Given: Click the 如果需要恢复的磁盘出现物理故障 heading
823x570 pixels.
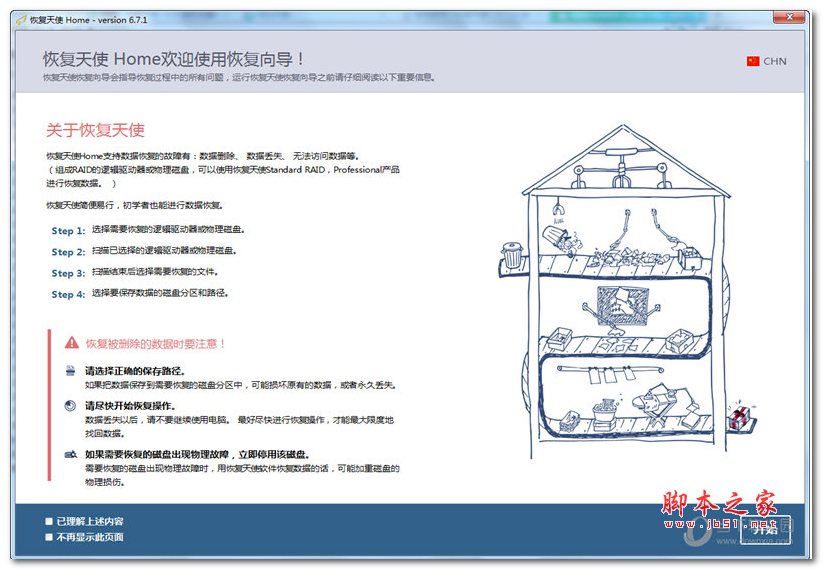Looking at the screenshot, I should coord(198,455).
